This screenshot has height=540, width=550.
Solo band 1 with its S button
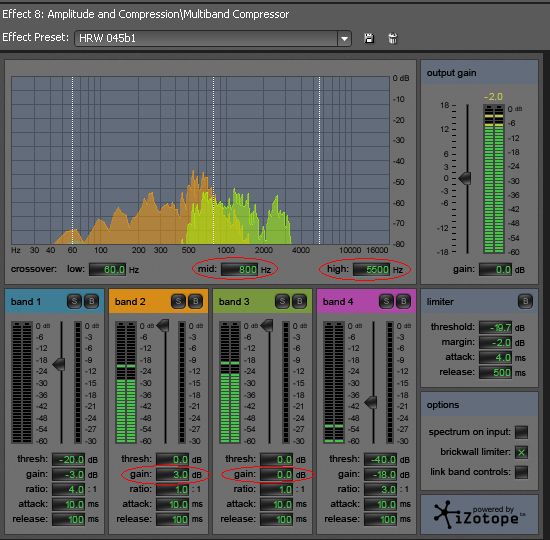(x=74, y=301)
